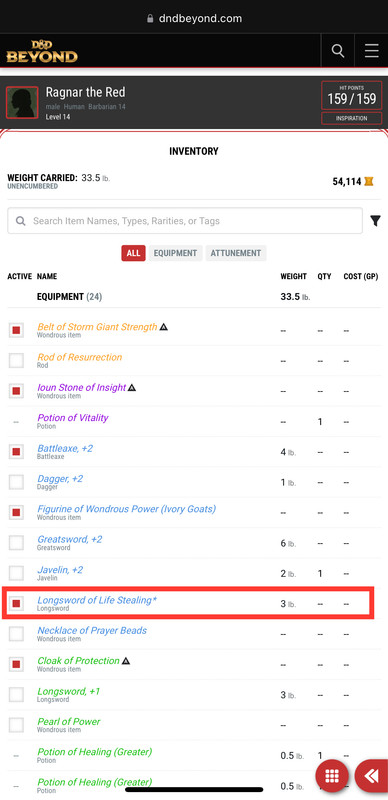Equip the Javelin, +2 checkbox
Image resolution: width=388 pixels, height=800 pixels.
click(16, 573)
